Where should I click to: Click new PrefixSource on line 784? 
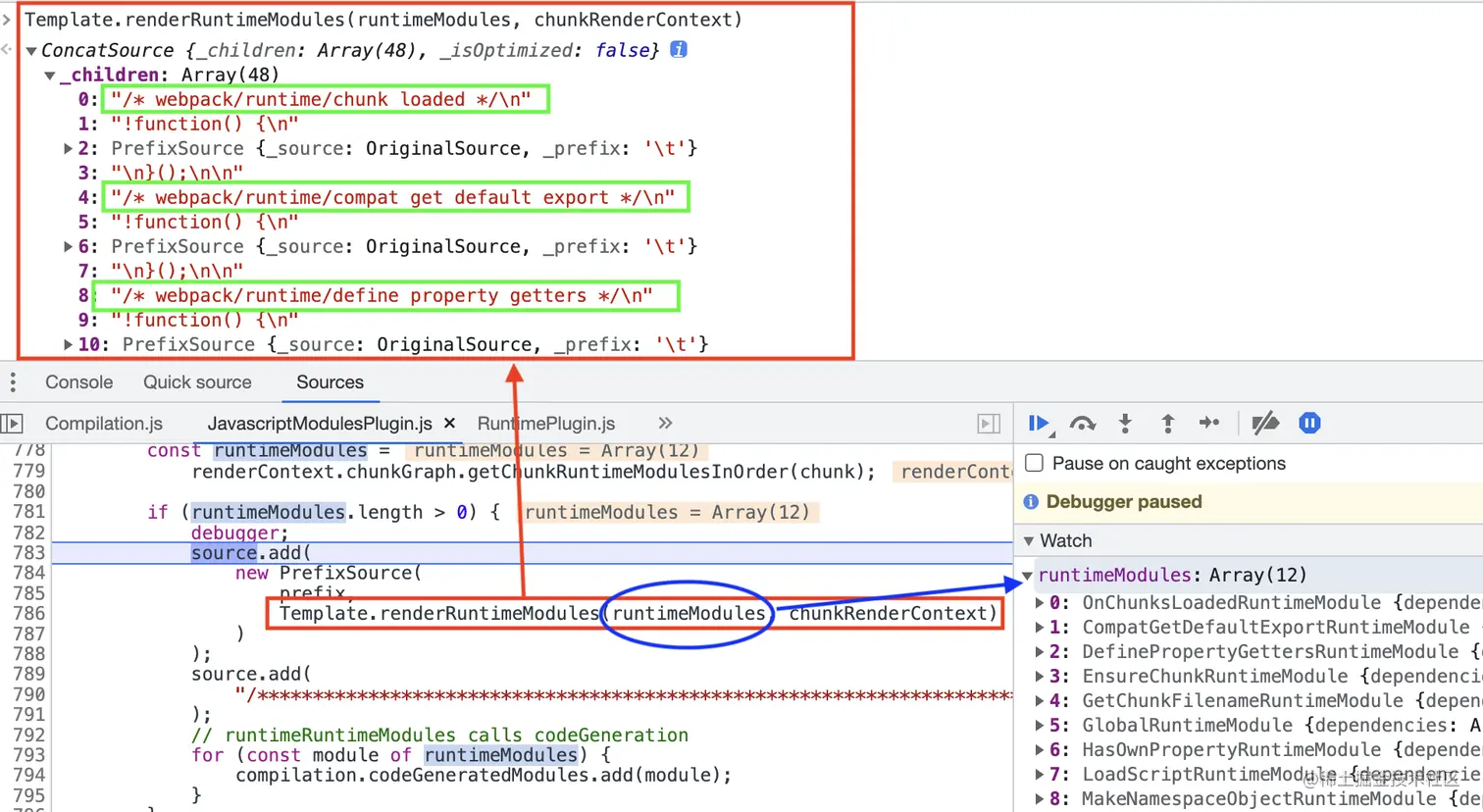pos(329,573)
